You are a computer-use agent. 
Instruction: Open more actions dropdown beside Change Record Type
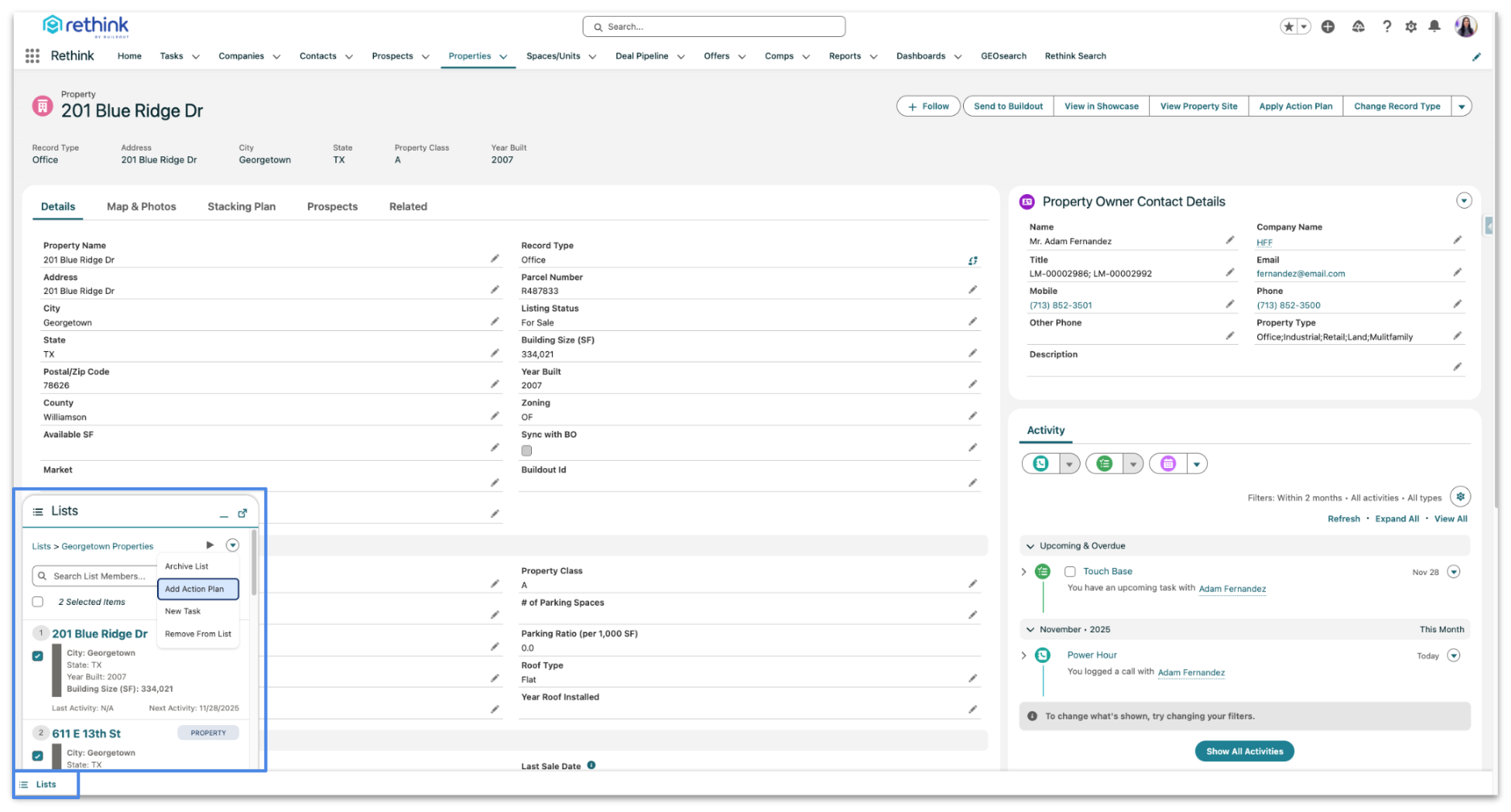pyautogui.click(x=1462, y=106)
